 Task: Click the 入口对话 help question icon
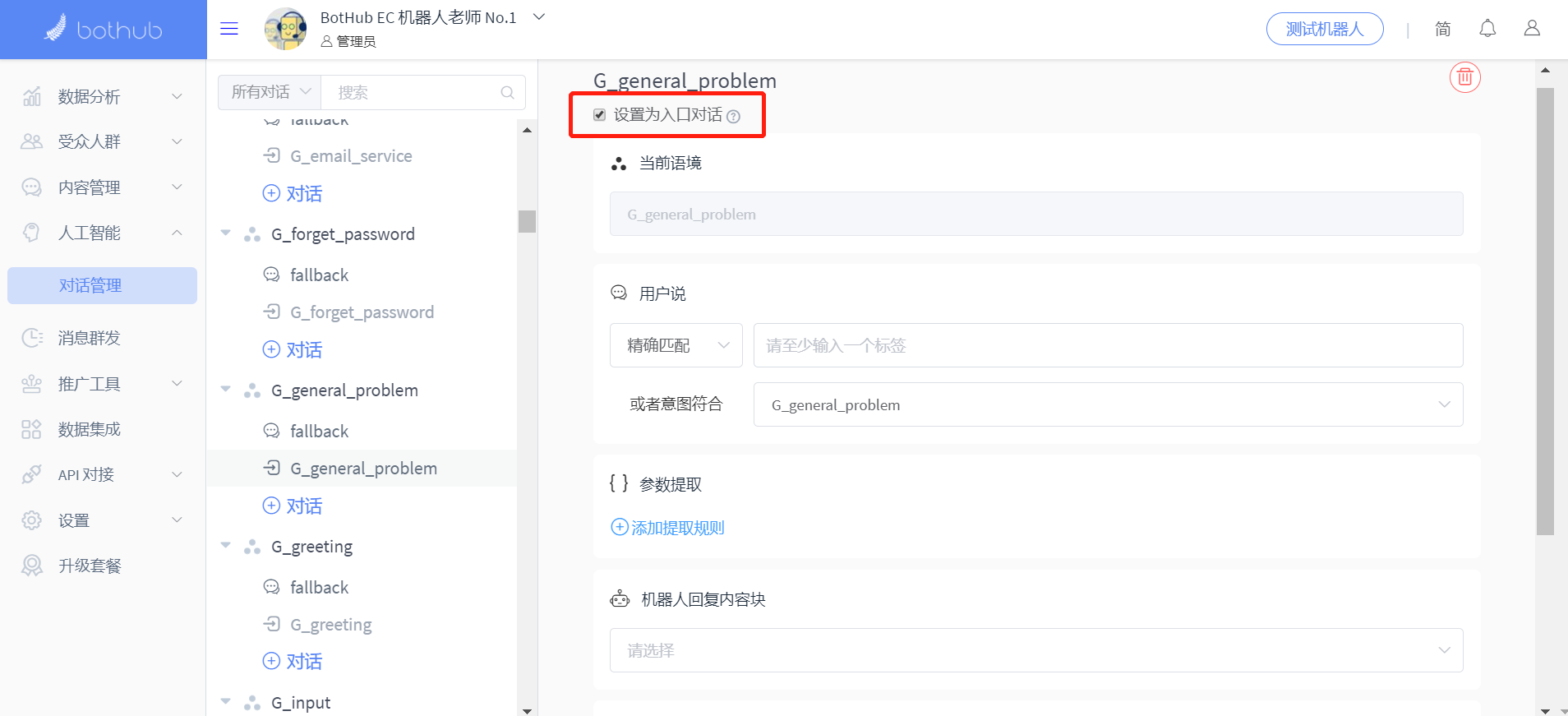[x=734, y=117]
